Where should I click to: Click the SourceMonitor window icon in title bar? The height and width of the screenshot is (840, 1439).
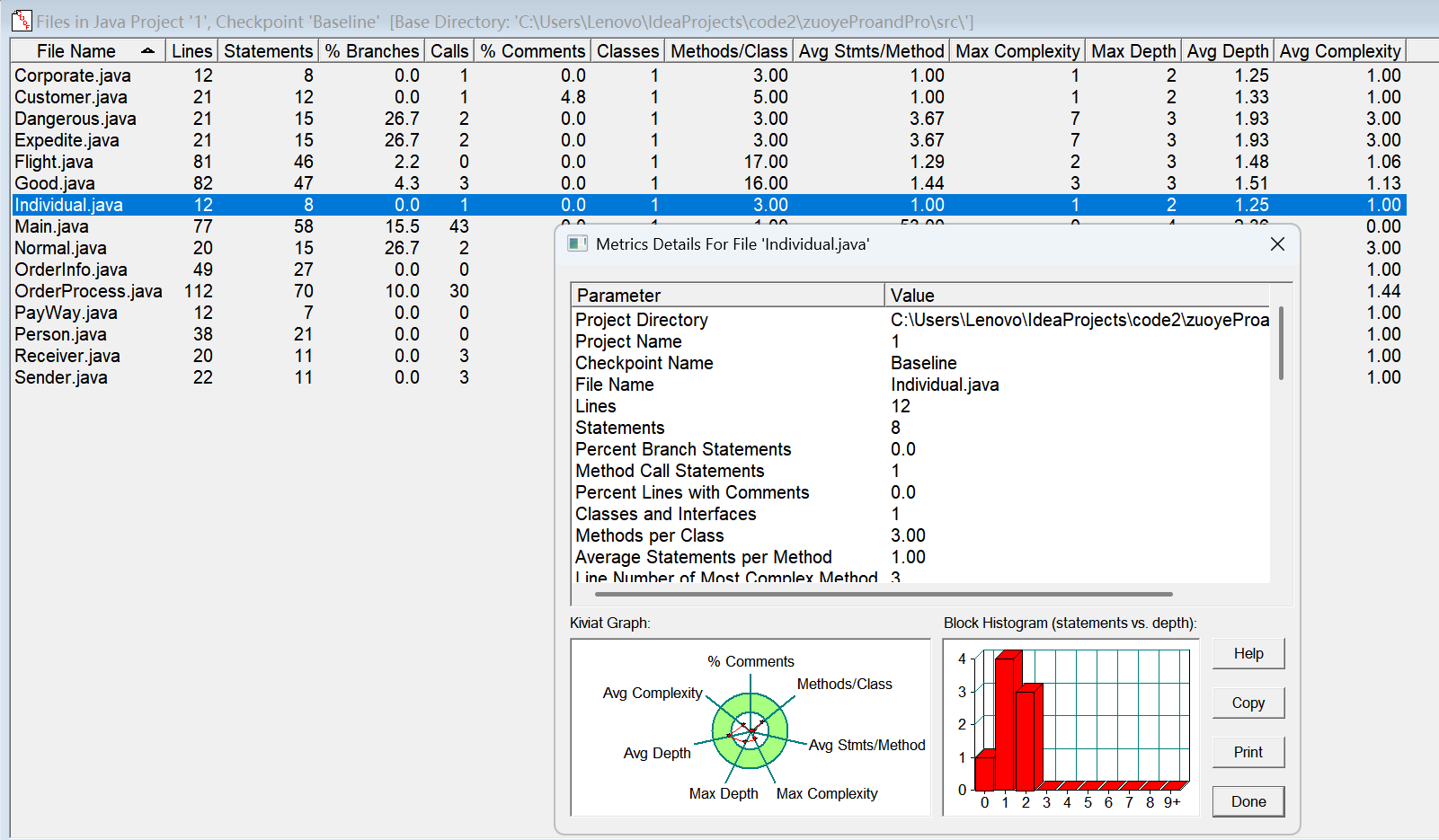22,20
